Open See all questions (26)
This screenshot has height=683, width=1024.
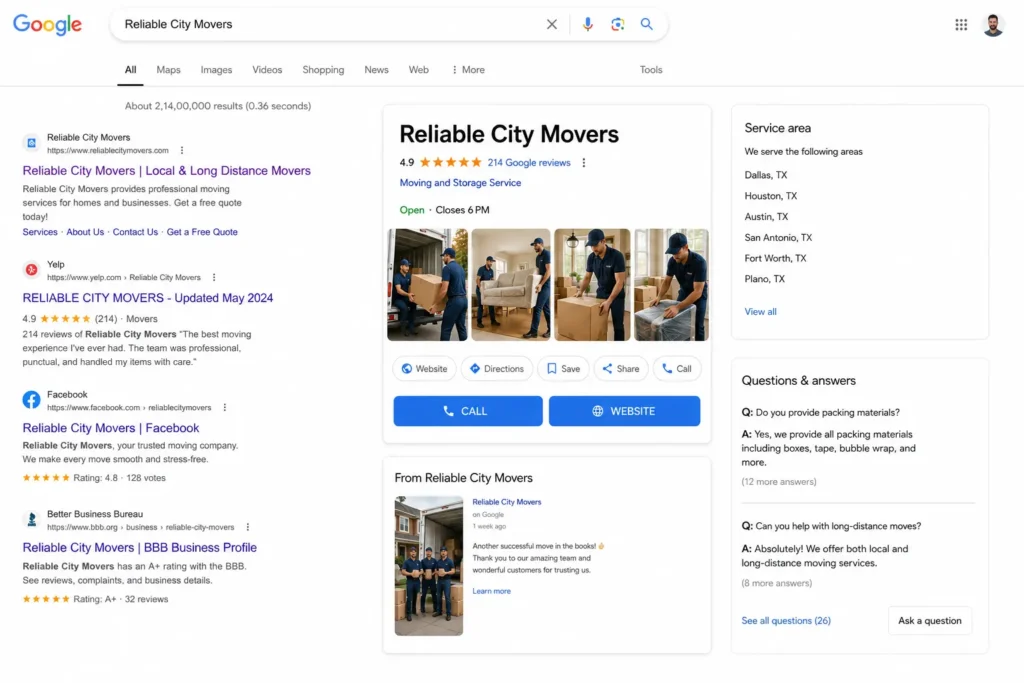786,620
